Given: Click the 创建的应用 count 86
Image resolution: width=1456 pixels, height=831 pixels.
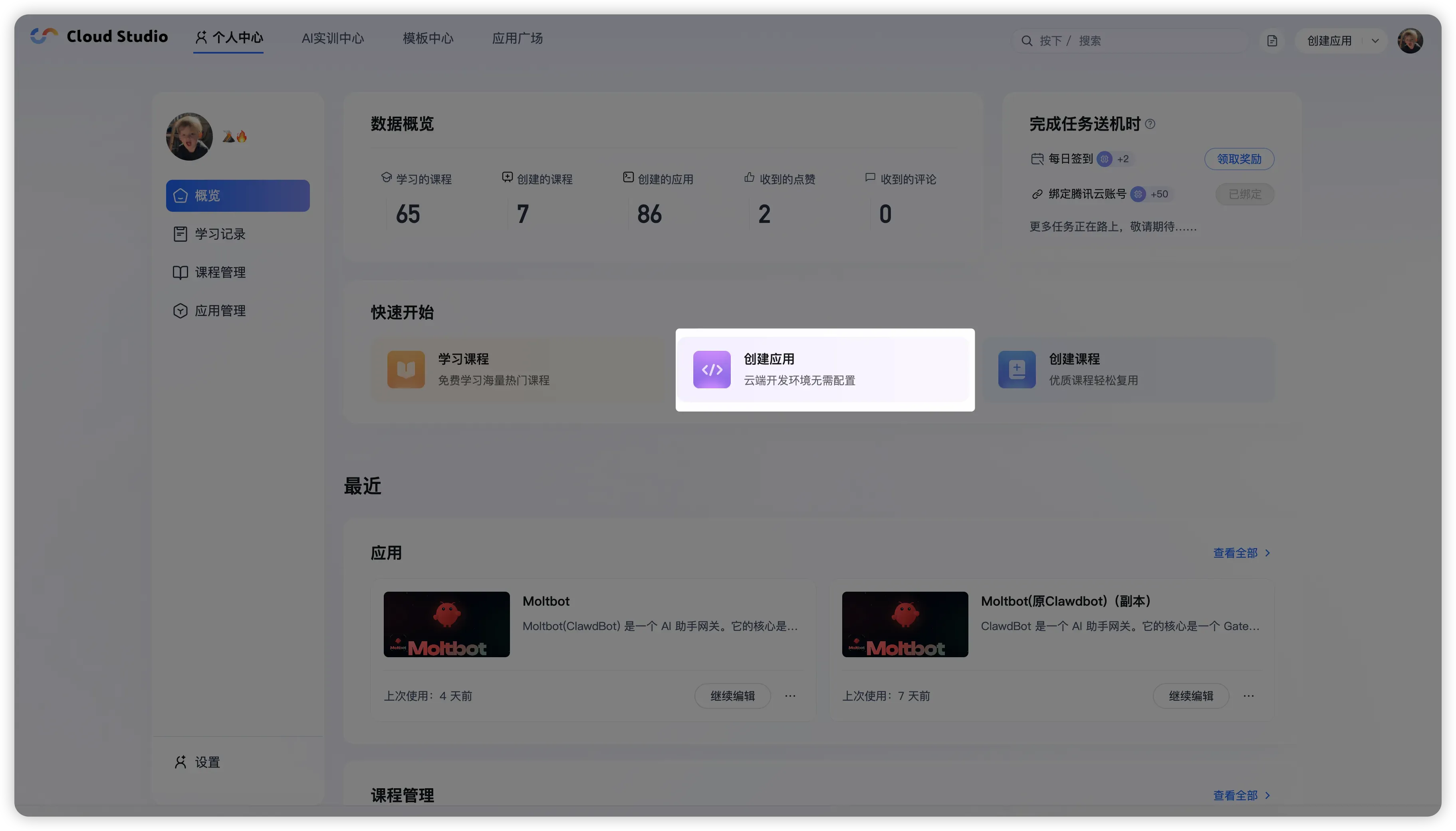Looking at the screenshot, I should point(650,215).
